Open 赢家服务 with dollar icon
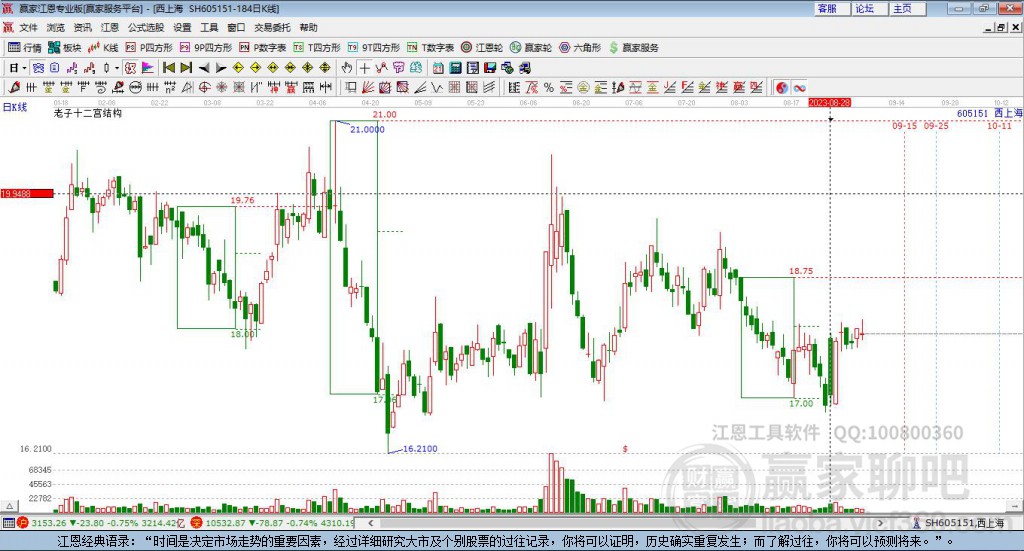The height and width of the screenshot is (551, 1024). (x=633, y=48)
